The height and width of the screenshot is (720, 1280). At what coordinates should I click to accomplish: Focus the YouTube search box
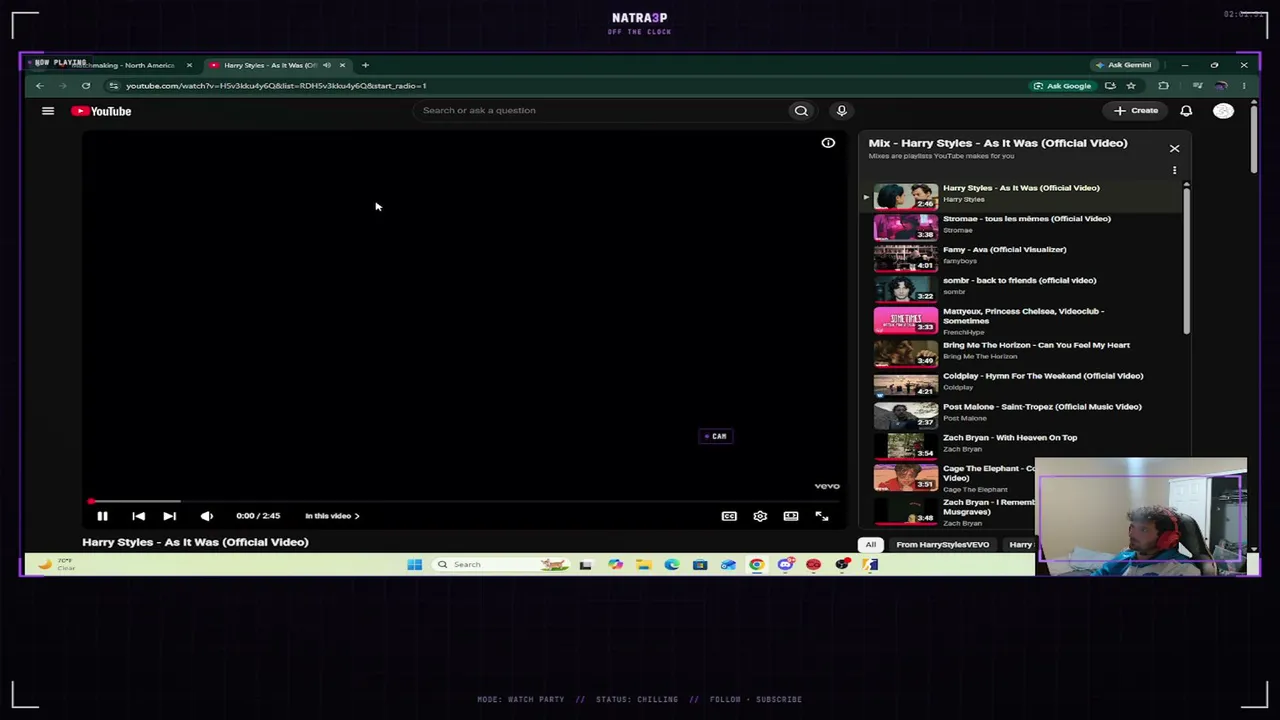pyautogui.click(x=600, y=111)
